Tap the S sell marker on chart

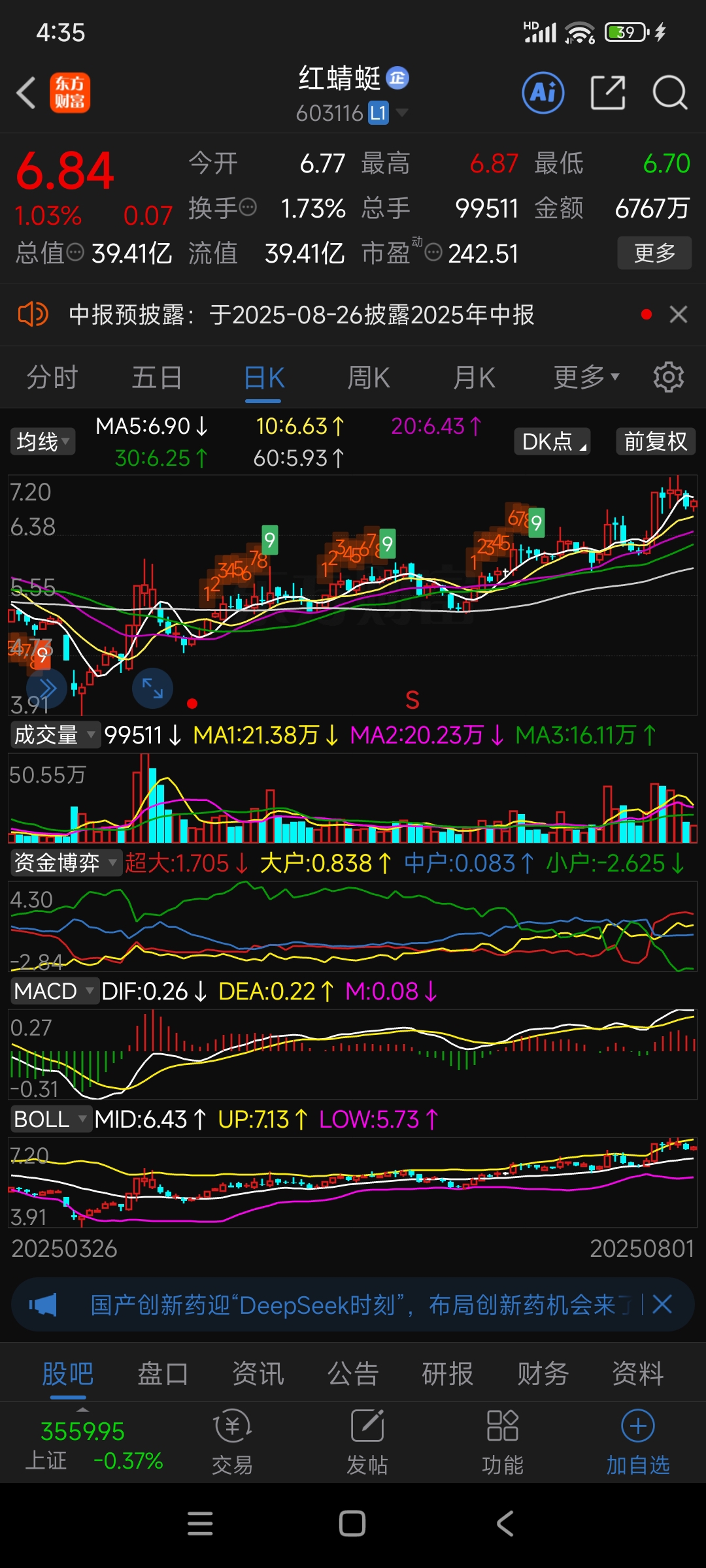(412, 700)
